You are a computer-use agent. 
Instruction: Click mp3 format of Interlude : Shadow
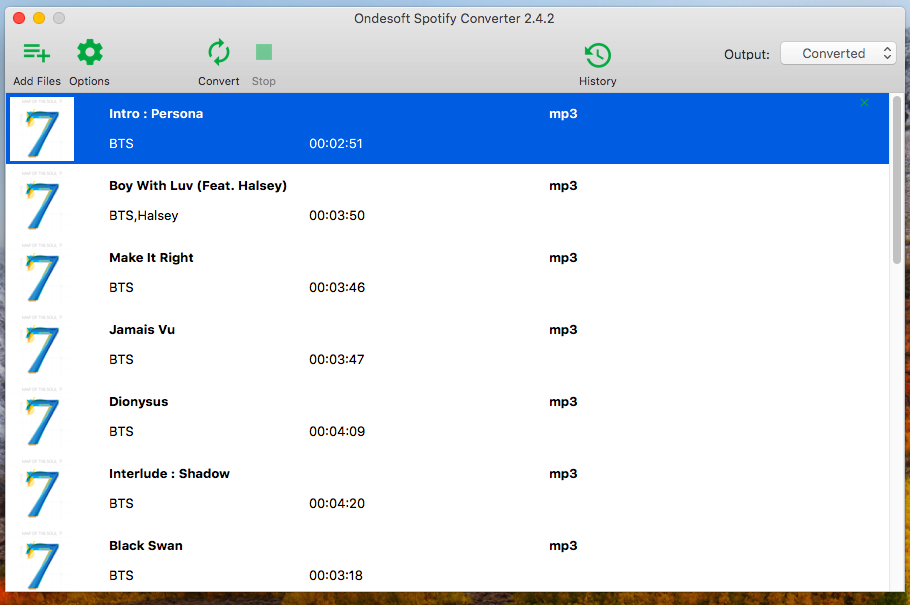pos(564,474)
